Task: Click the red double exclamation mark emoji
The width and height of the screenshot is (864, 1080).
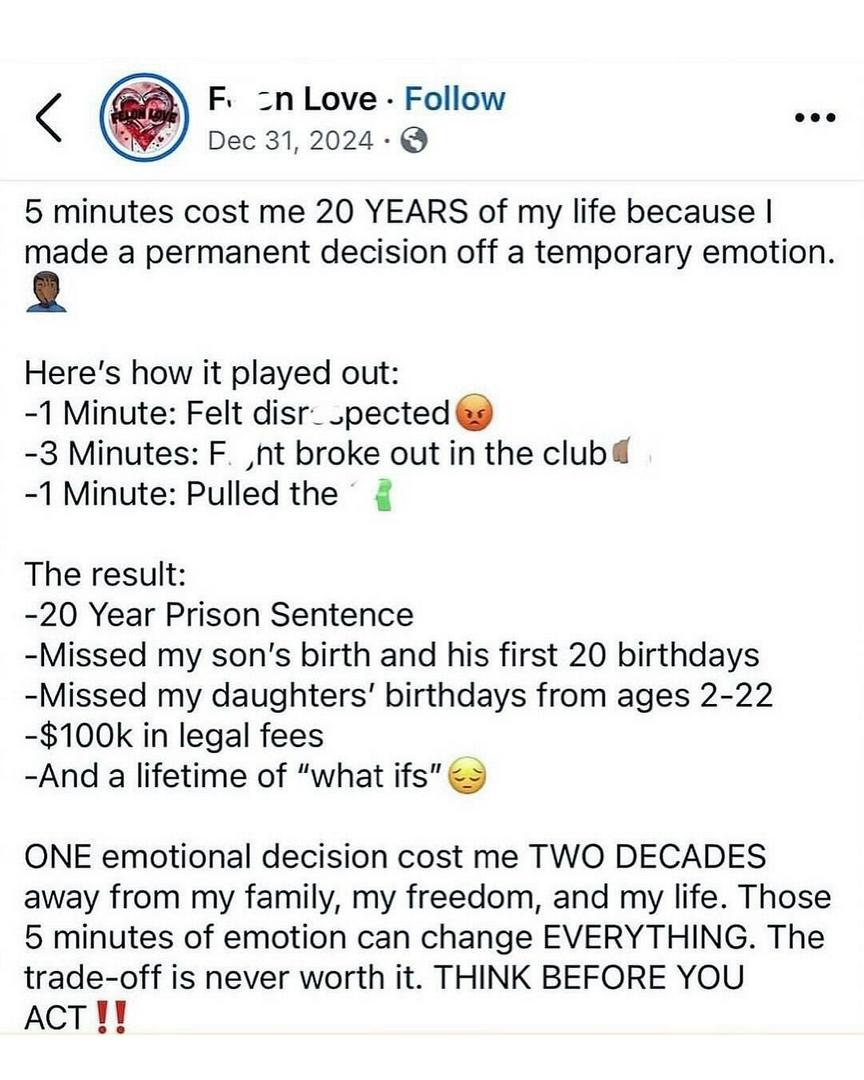Action: [x=112, y=1019]
